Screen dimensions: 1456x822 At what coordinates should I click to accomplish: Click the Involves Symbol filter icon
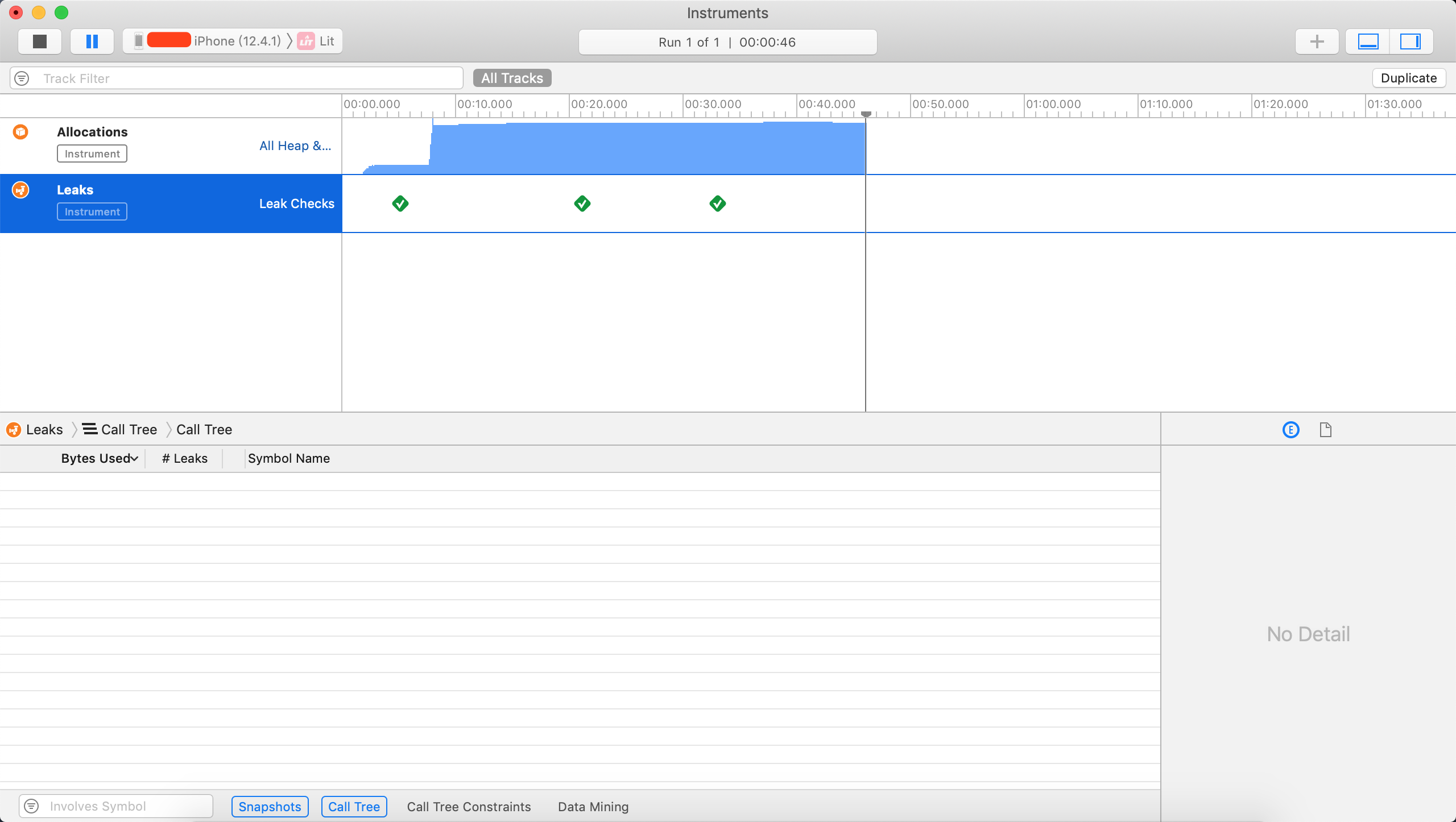[x=32, y=806]
